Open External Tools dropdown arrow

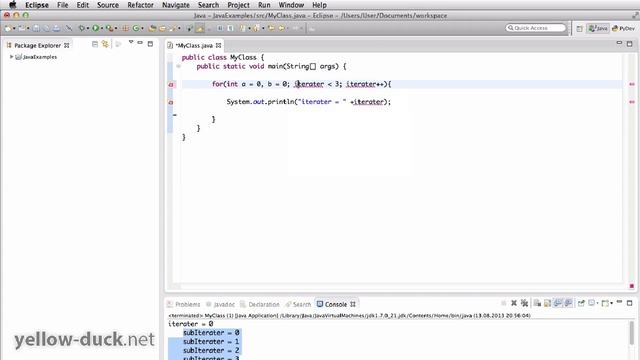coord(116,29)
